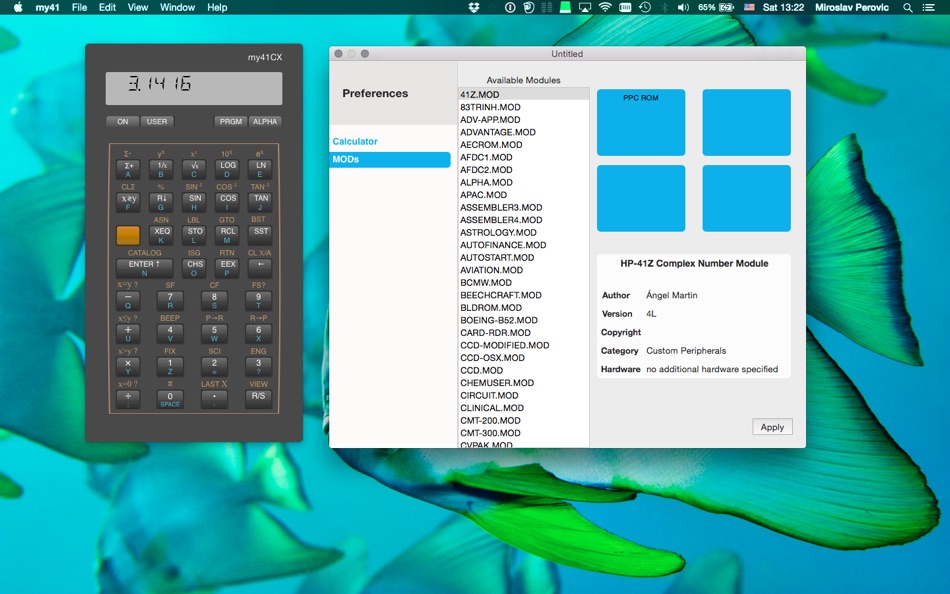Select BOEING-B52.MOD module

(x=523, y=320)
